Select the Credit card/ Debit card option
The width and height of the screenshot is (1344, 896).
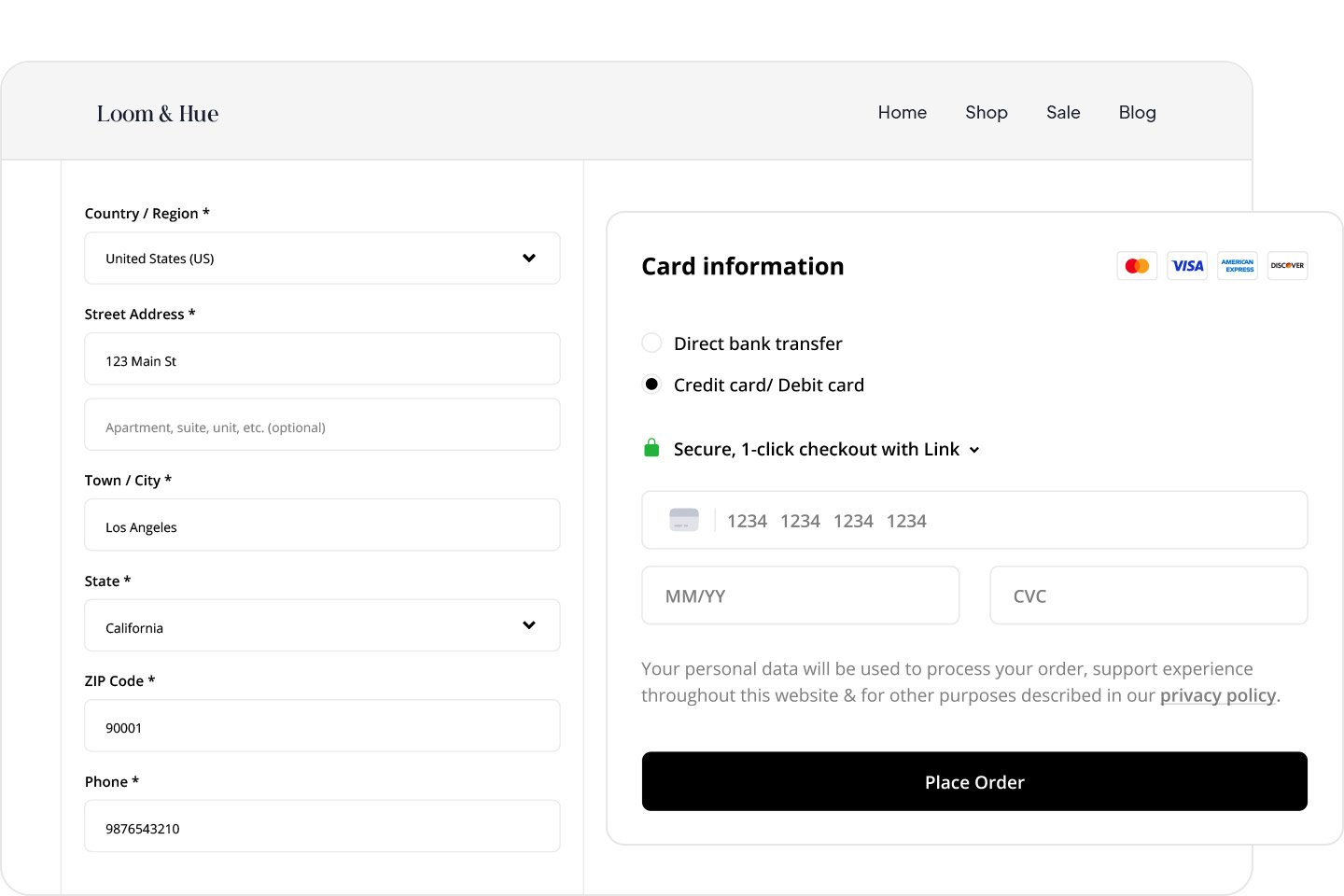click(x=651, y=384)
